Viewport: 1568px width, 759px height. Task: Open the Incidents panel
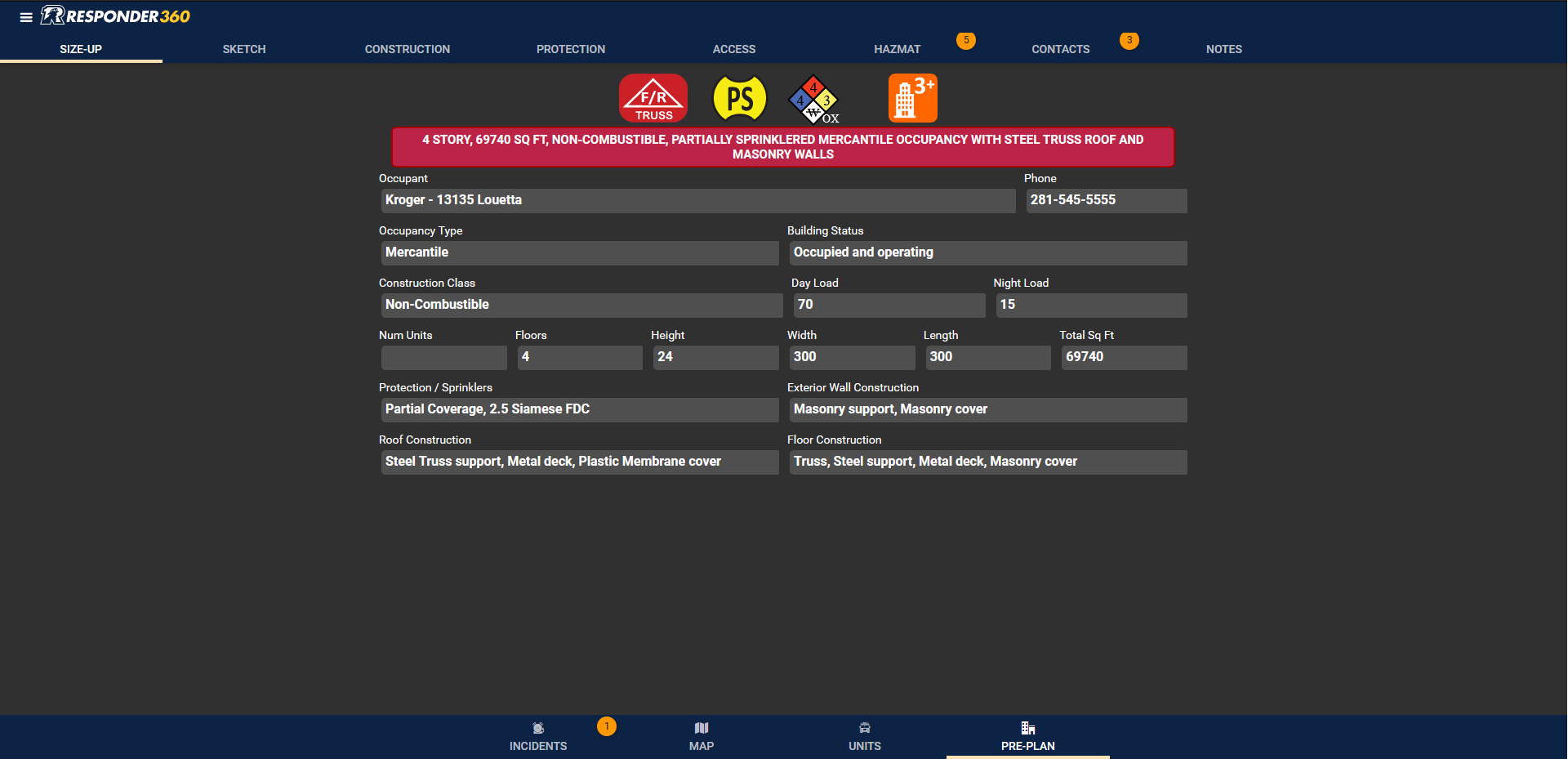[x=537, y=736]
